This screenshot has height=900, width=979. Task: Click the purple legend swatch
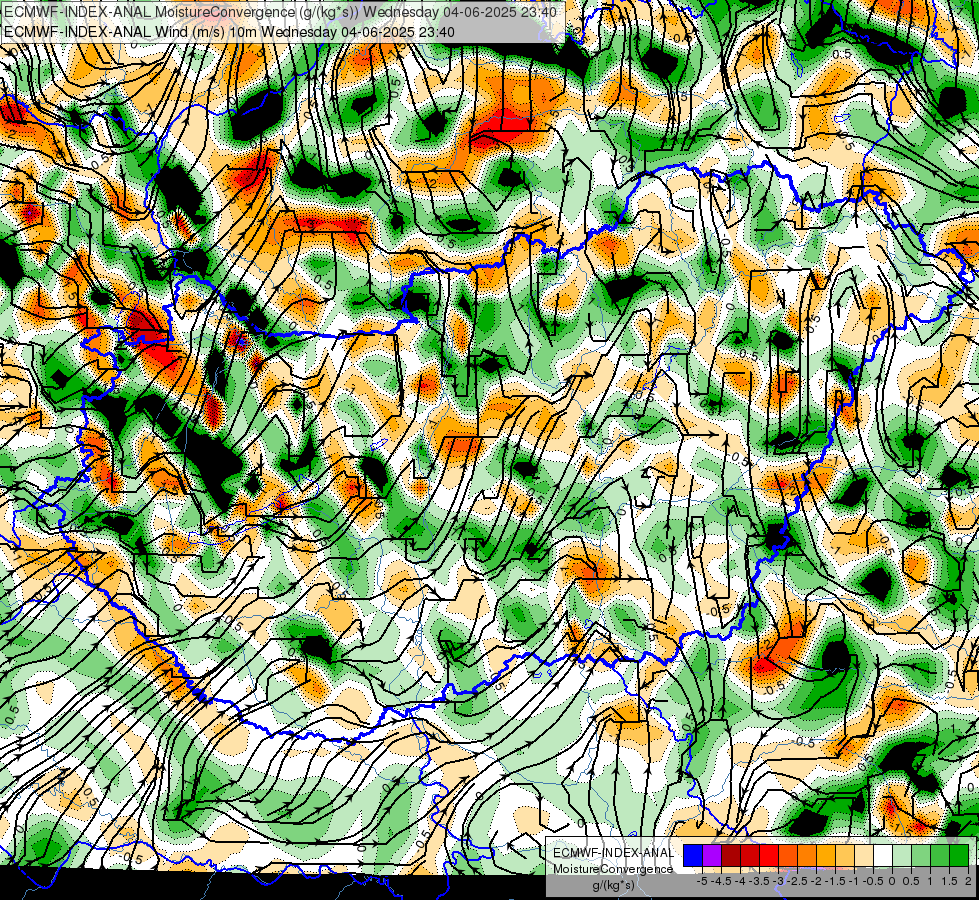(712, 856)
